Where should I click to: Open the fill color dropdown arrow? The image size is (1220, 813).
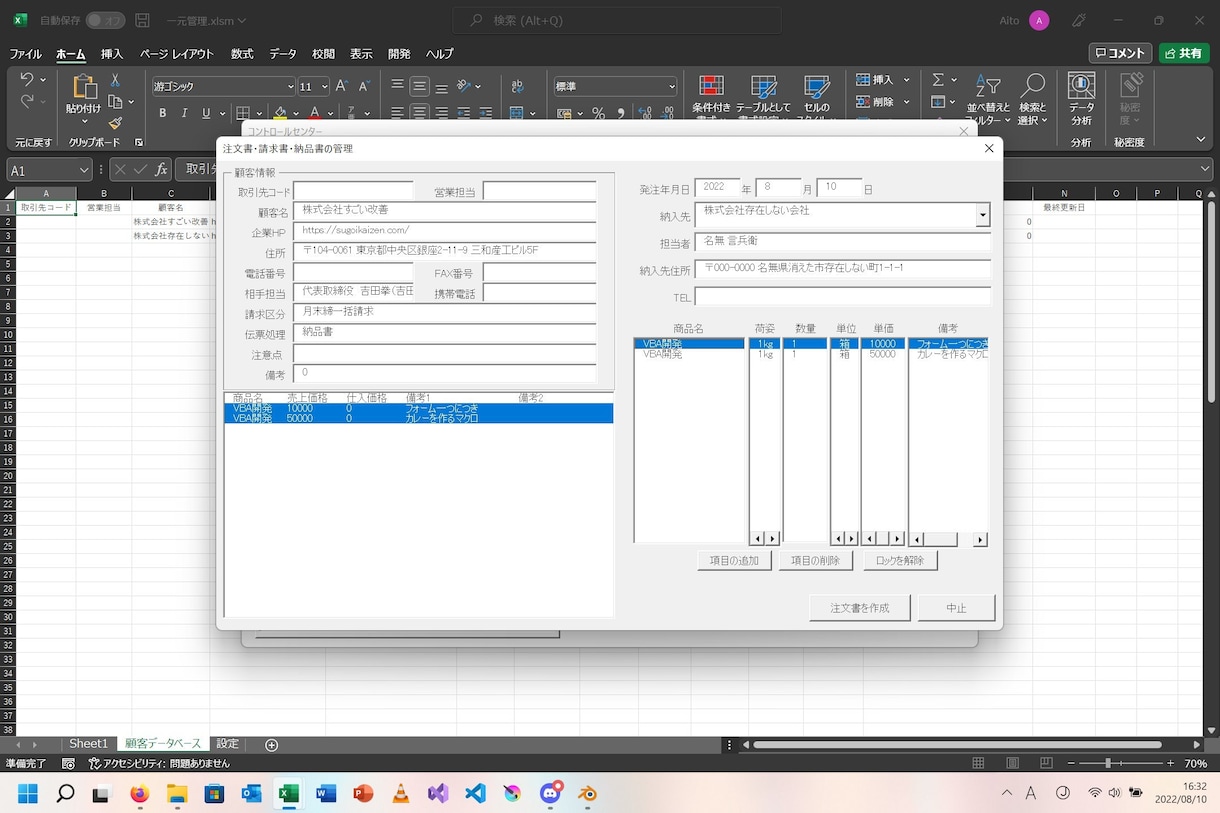[x=298, y=113]
